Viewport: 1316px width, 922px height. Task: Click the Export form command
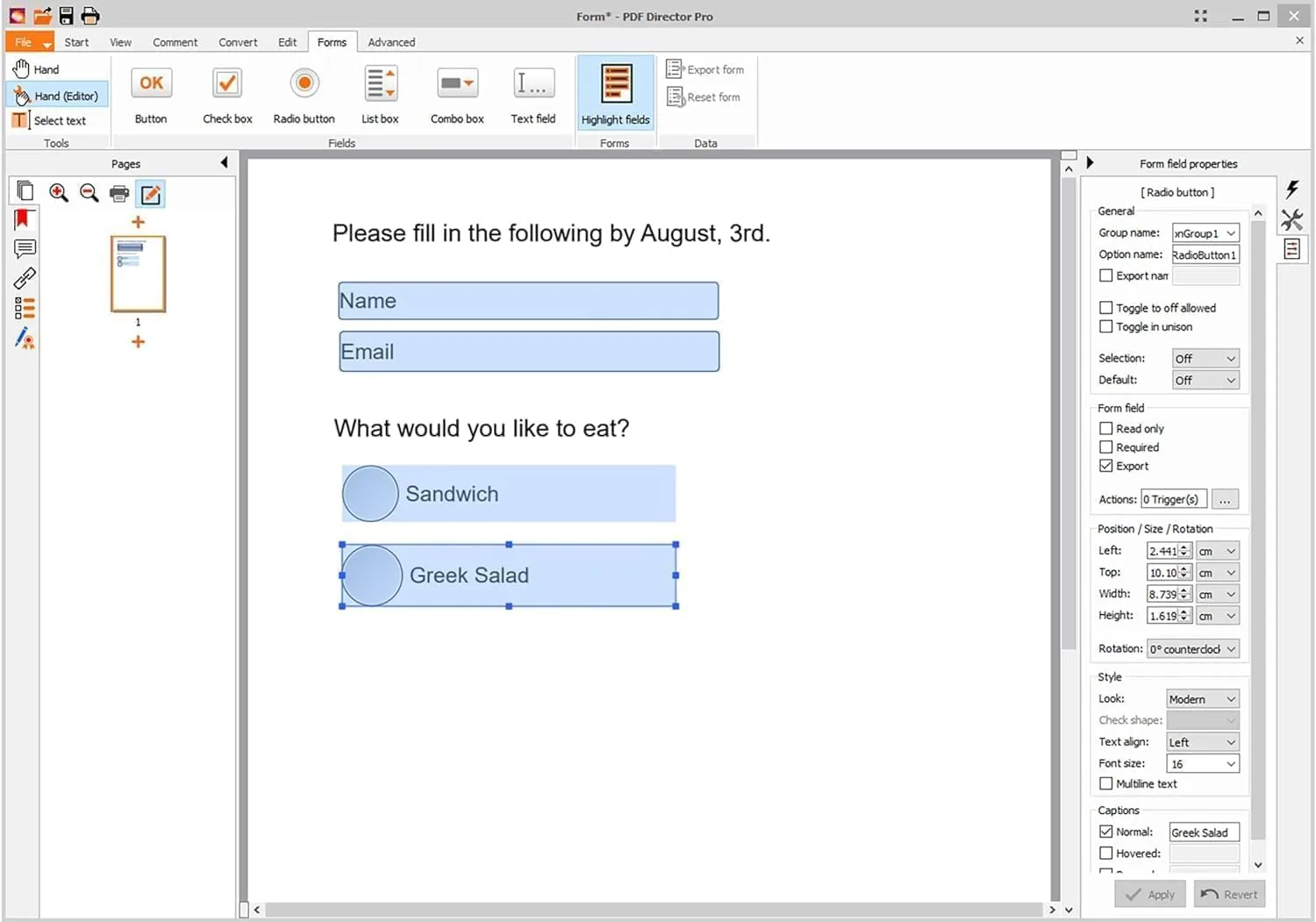tap(706, 68)
